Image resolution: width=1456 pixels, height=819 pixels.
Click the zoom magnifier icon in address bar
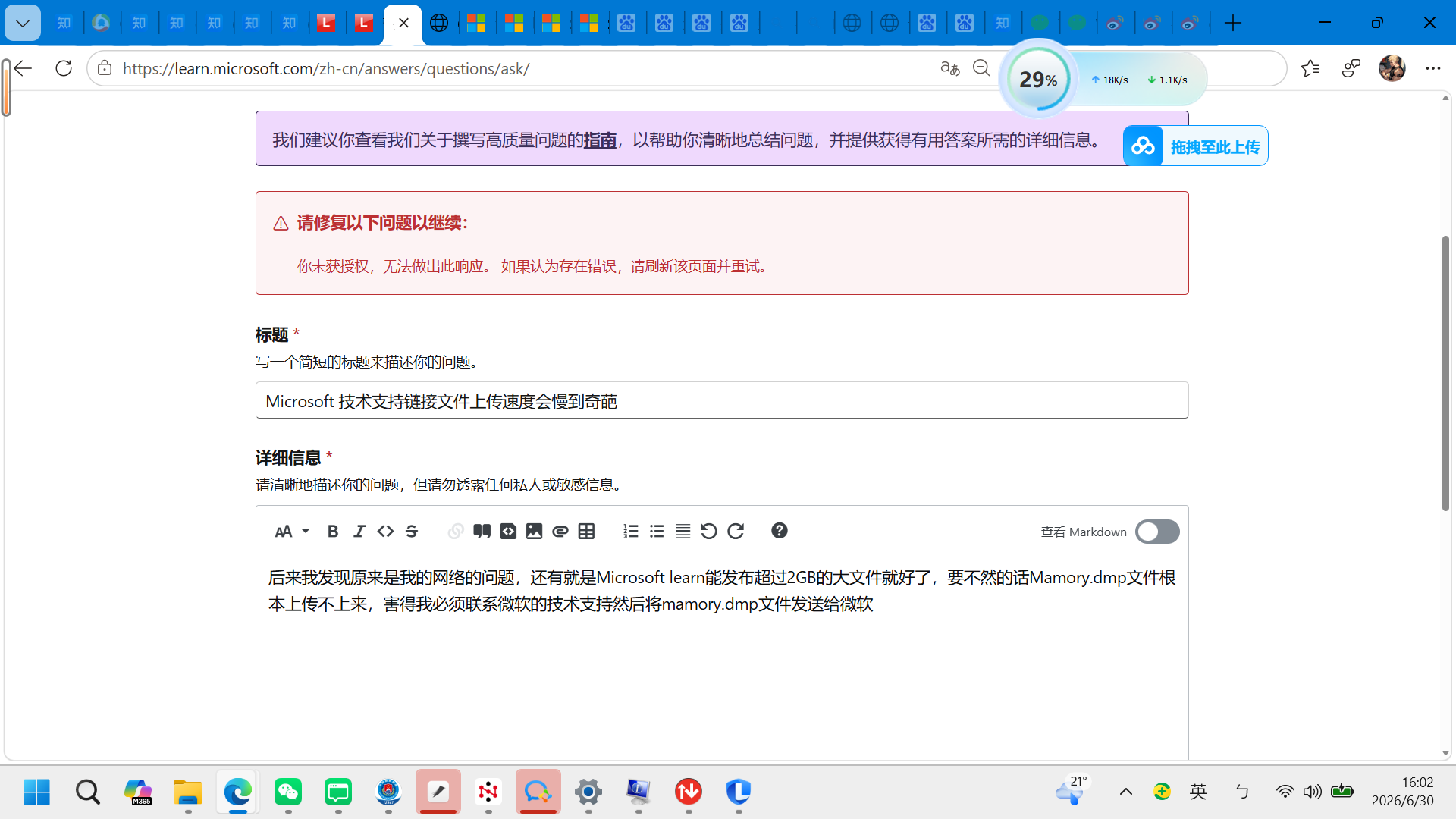tap(981, 68)
